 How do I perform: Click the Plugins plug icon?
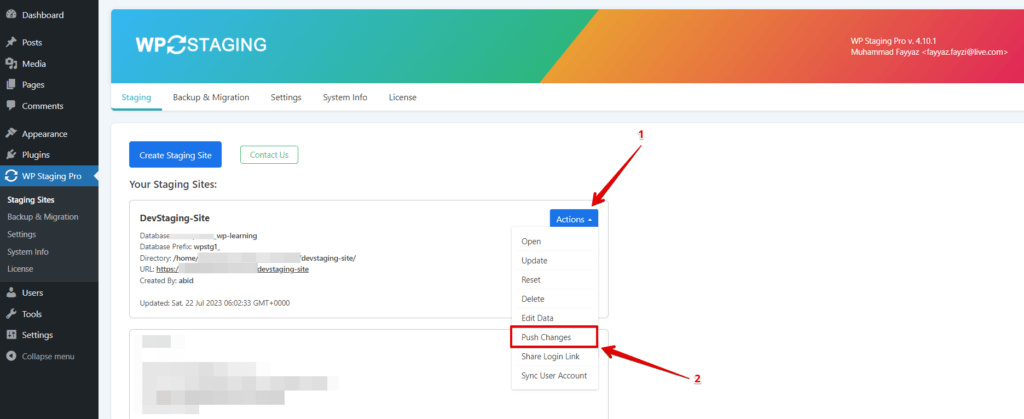pos(10,155)
